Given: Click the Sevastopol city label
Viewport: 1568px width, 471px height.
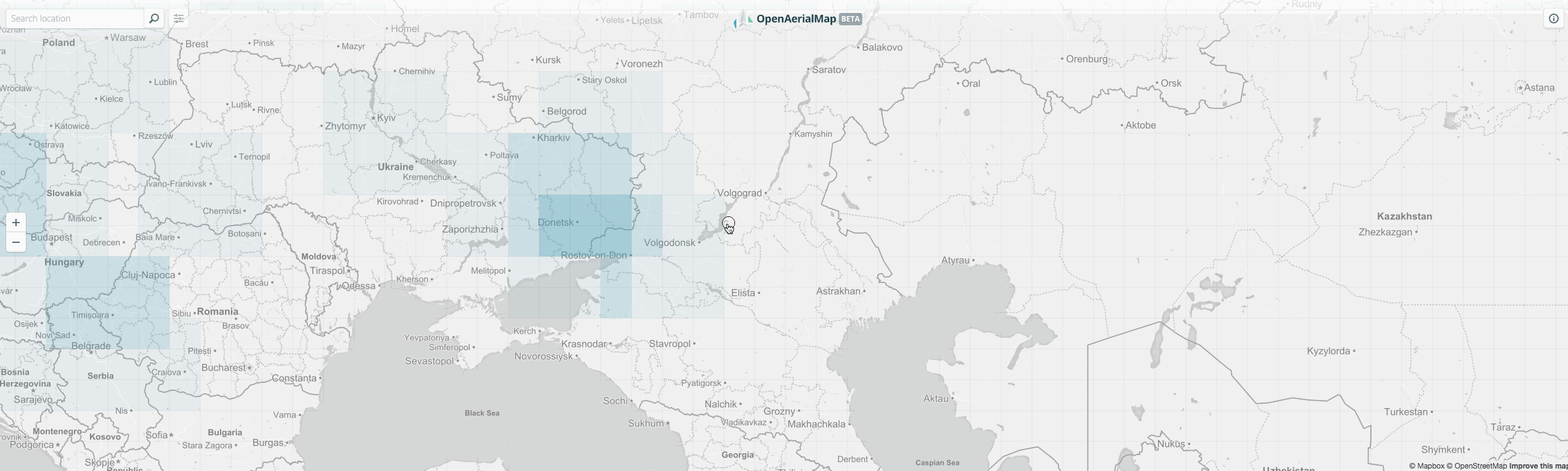Looking at the screenshot, I should 429,361.
